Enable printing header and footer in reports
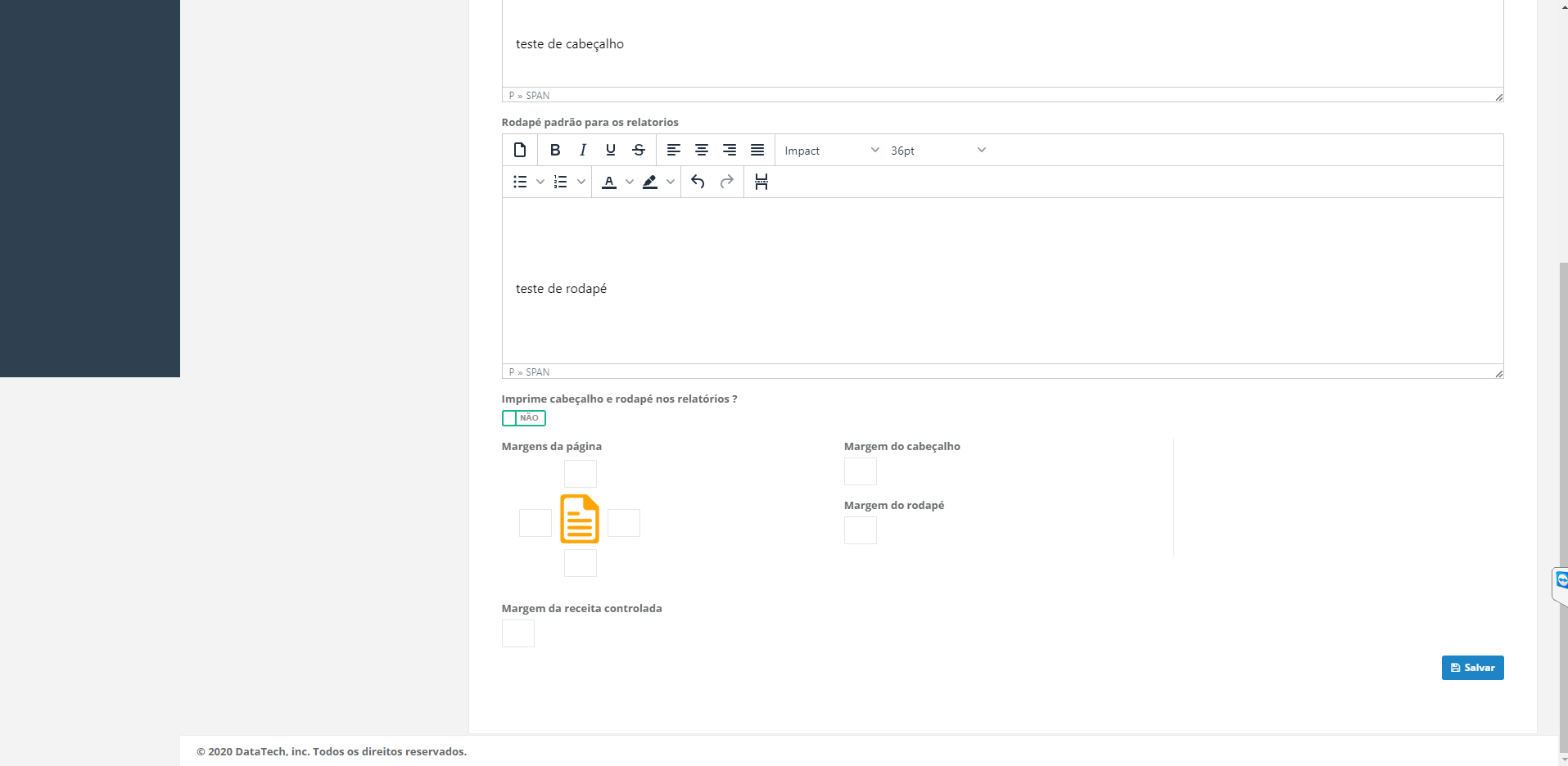1568x766 pixels. pos(523,418)
